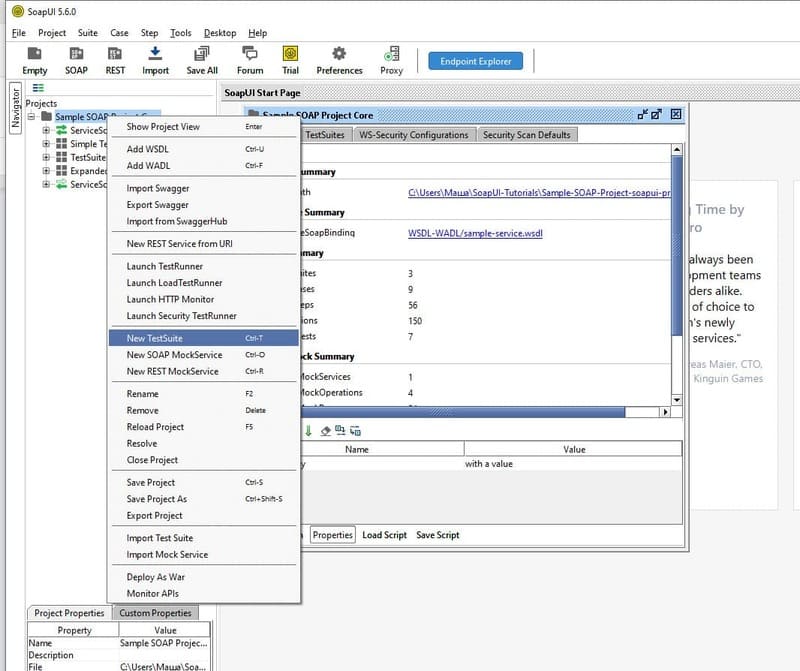This screenshot has width=800, height=671.
Task: Expand the Simple TestSuite tree node
Action: point(46,144)
